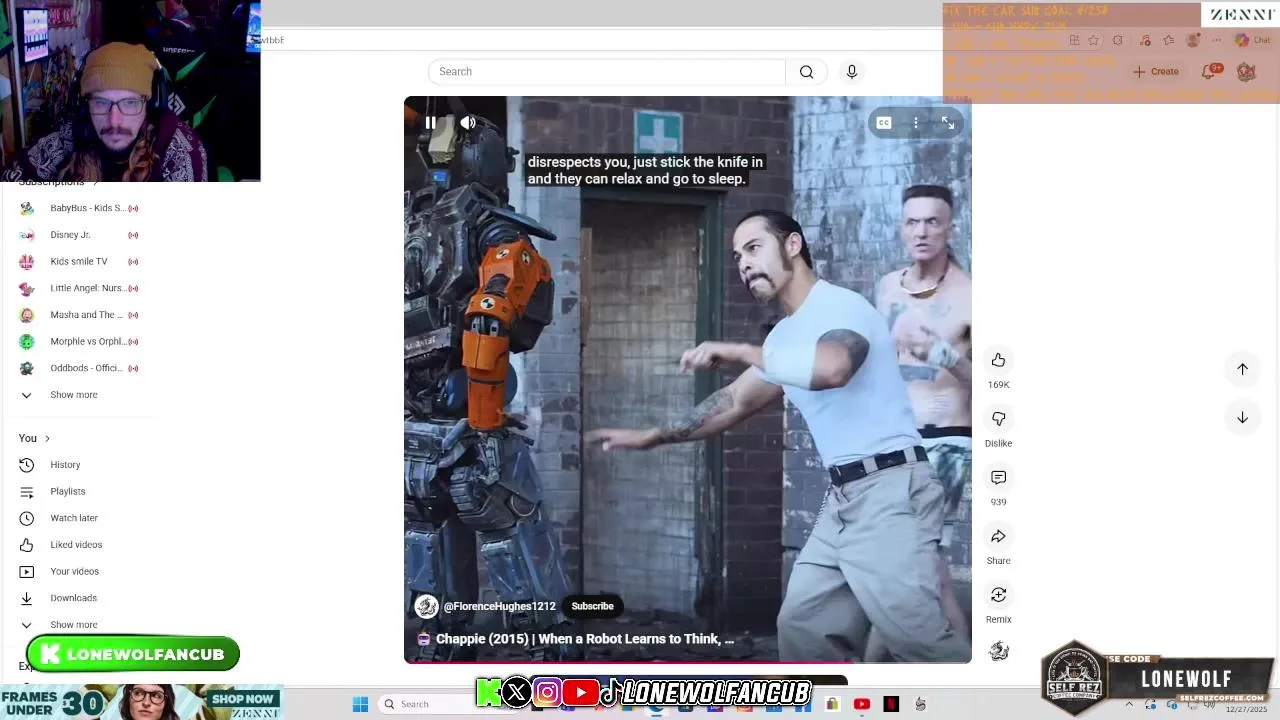This screenshot has height=720, width=1280.
Task: Open Kids smile TV subscription
Action: coord(80,262)
